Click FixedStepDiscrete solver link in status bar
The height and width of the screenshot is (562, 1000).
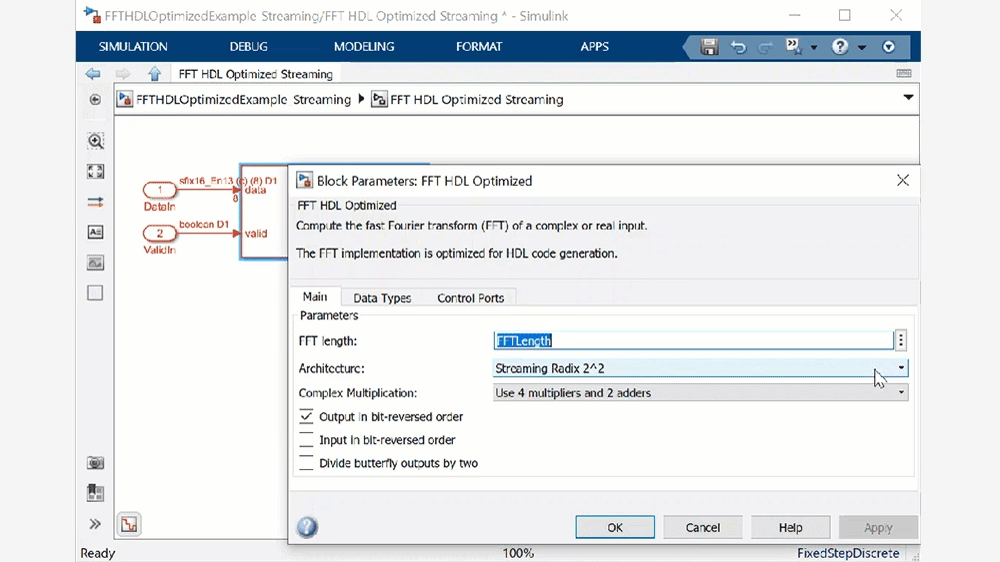point(848,553)
